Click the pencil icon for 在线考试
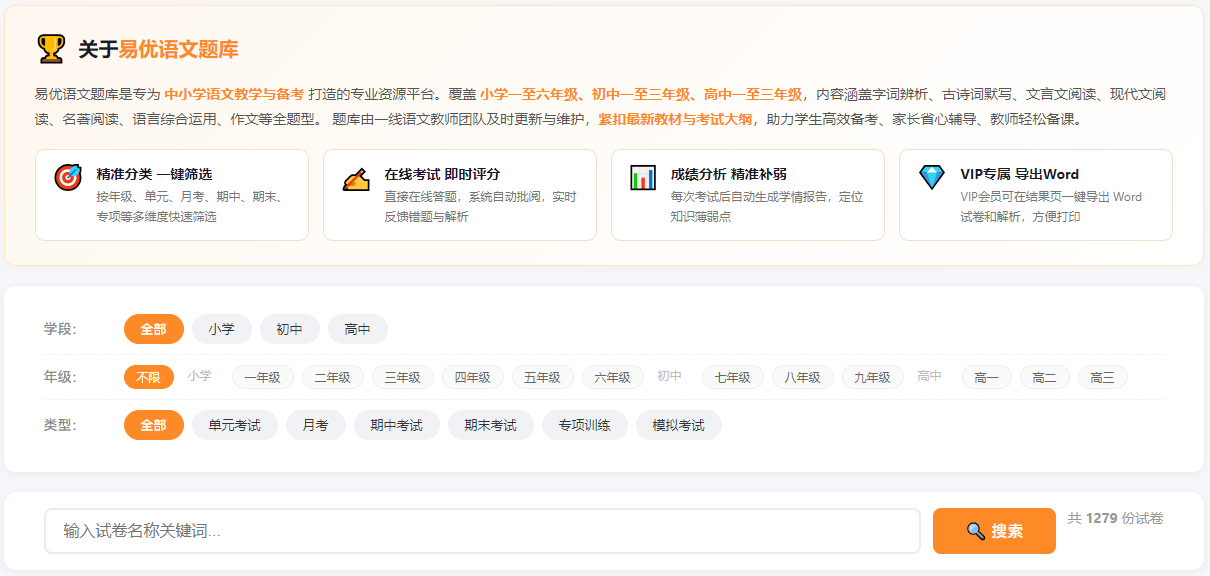This screenshot has width=1210, height=576. coord(355,177)
